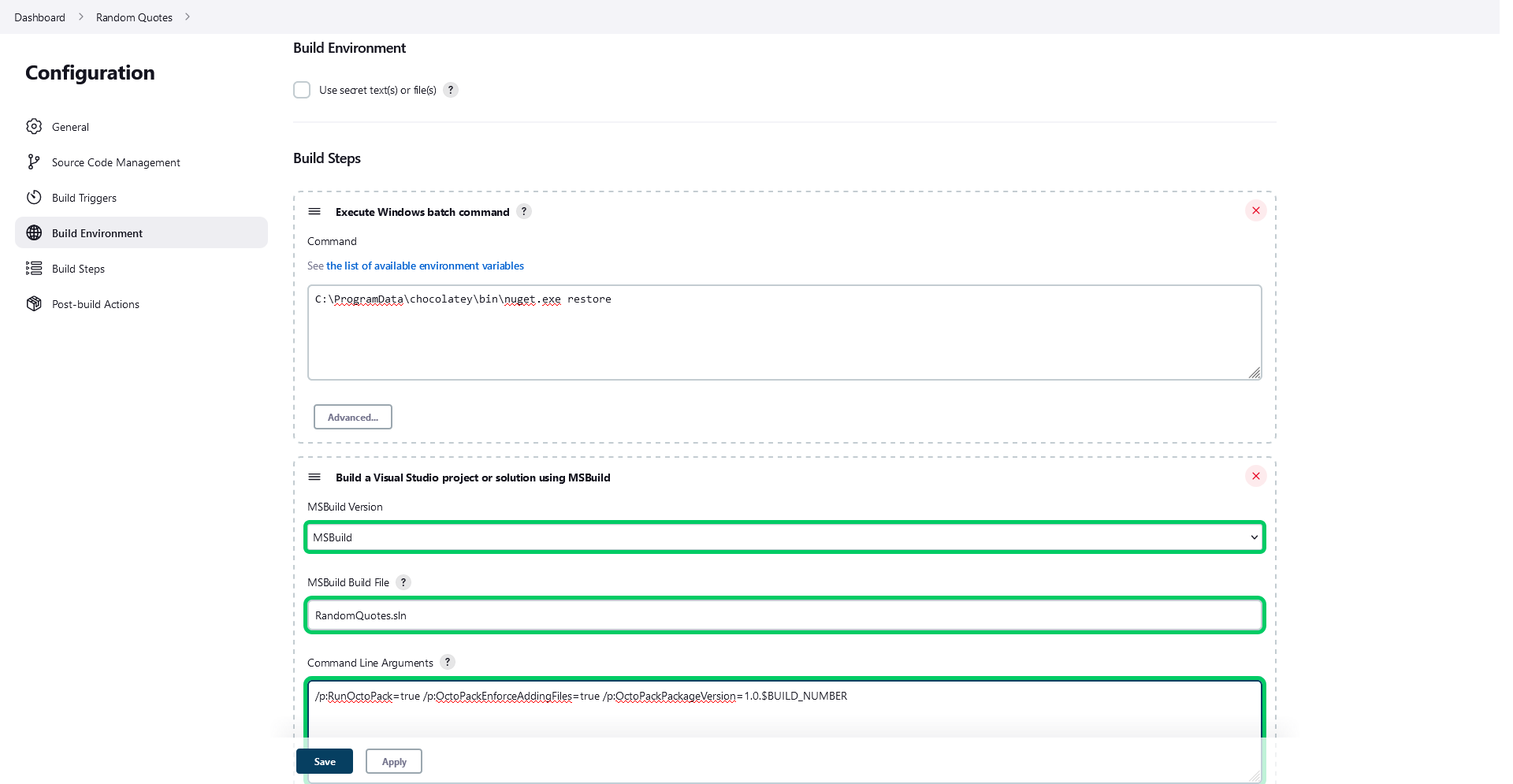Grab the drag handle of the MSBuild step
Image resolution: width=1513 pixels, height=784 pixels.
[314, 477]
